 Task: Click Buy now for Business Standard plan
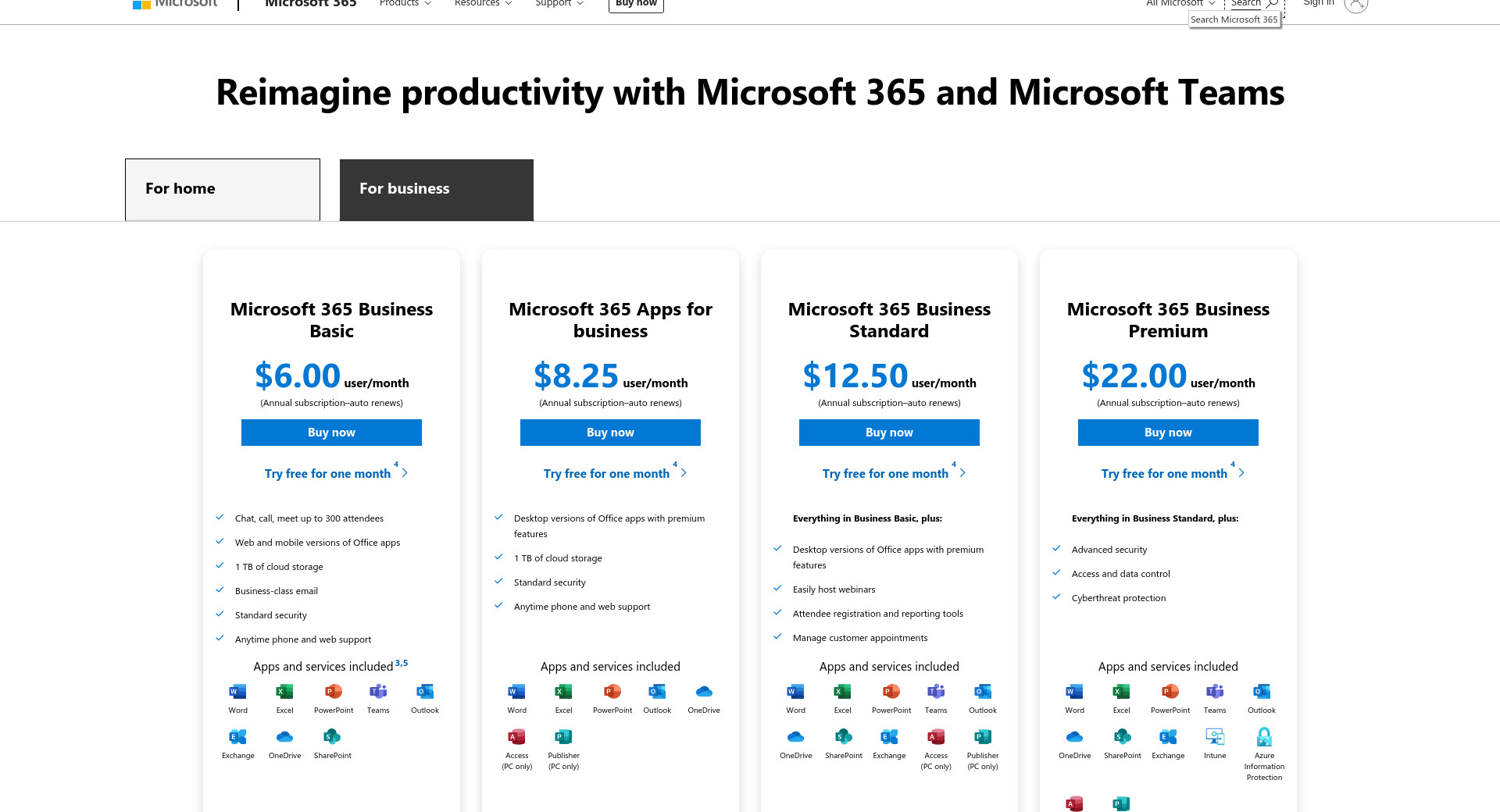[889, 433]
